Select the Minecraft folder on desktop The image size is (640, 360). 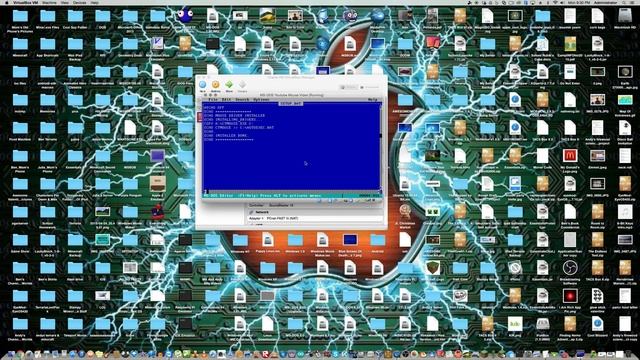pos(20,44)
